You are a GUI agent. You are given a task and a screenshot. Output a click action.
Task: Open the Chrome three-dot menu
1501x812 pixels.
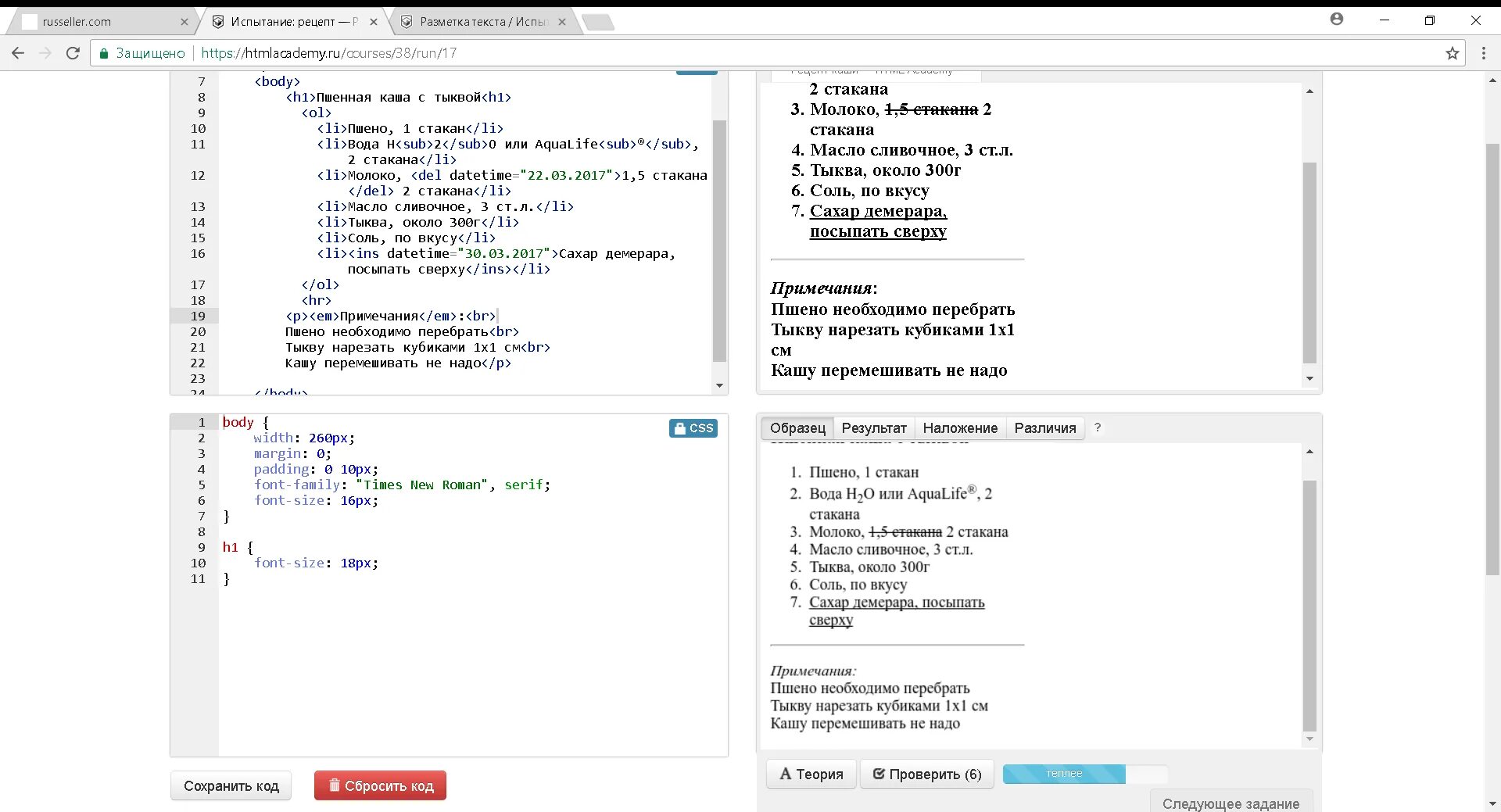pos(1483,53)
